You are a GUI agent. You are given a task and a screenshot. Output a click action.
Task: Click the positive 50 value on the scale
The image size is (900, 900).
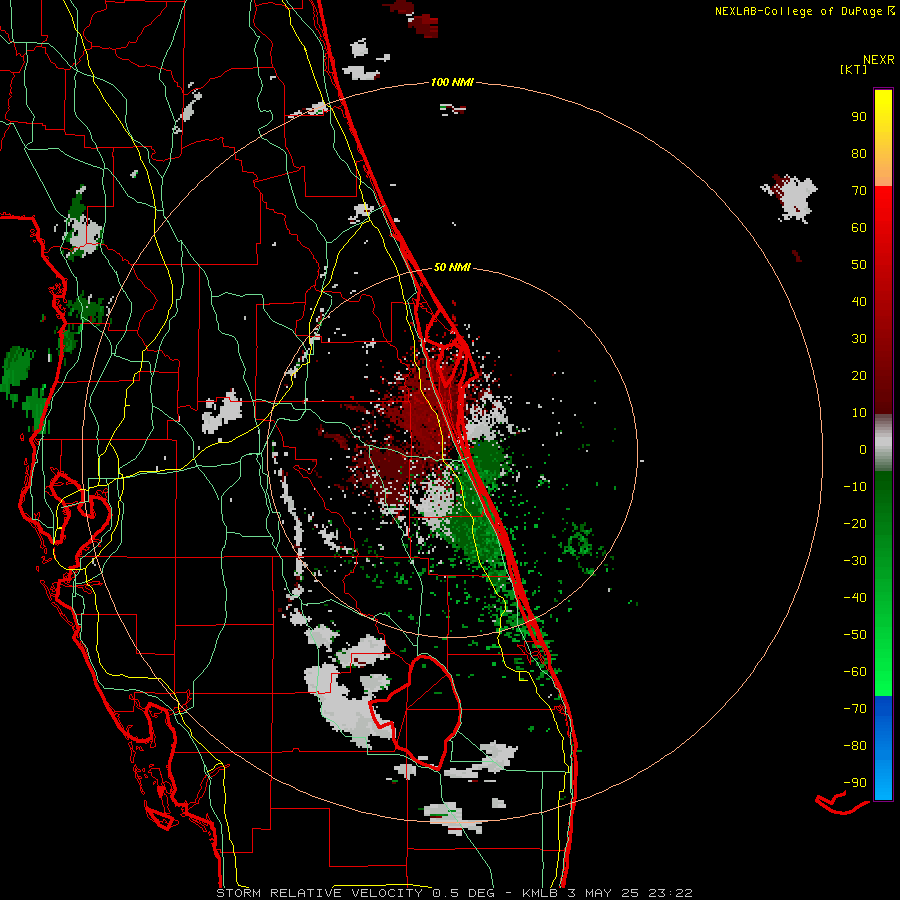tap(859, 265)
